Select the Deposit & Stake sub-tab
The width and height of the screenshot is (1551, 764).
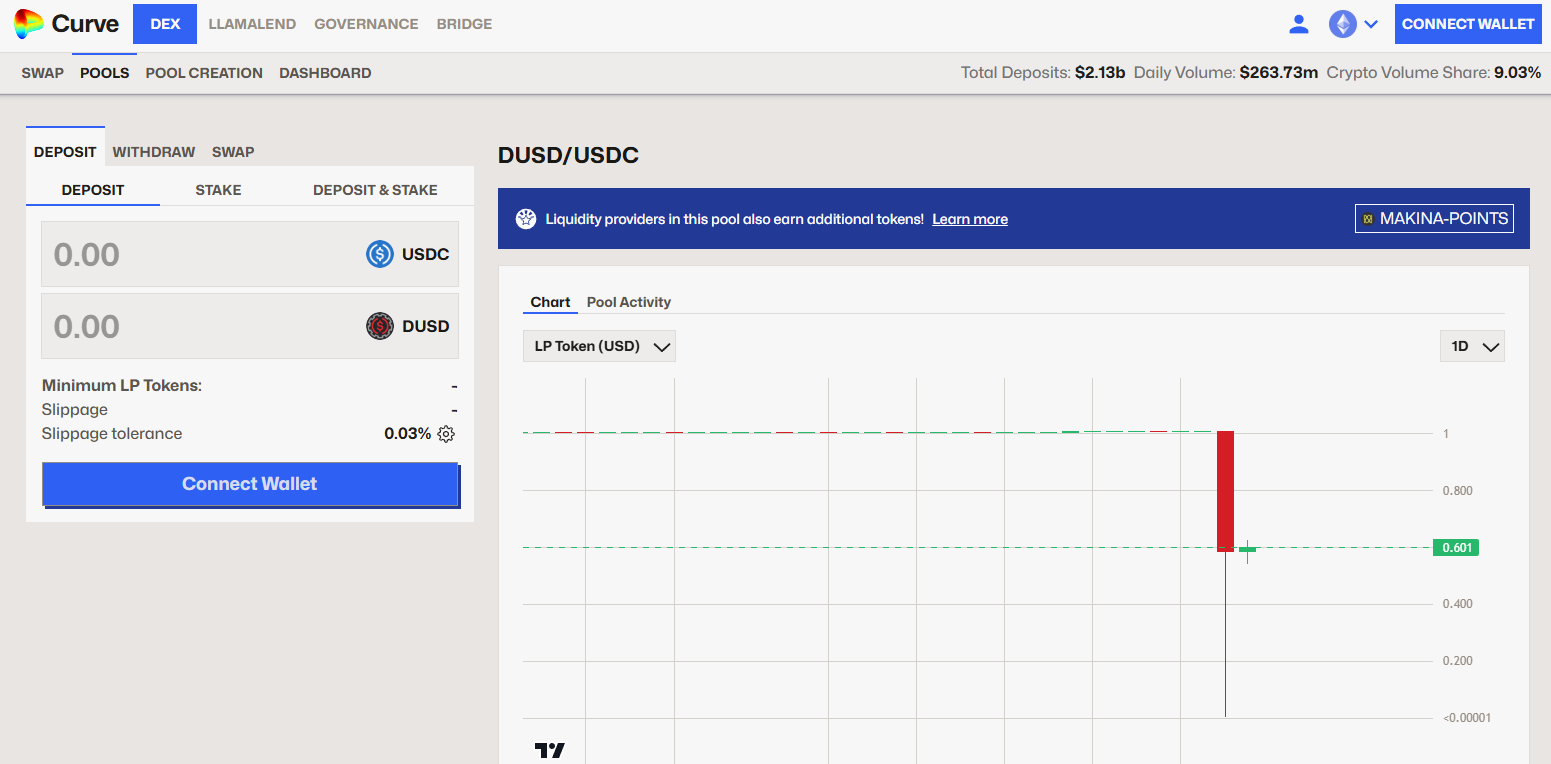pos(375,190)
